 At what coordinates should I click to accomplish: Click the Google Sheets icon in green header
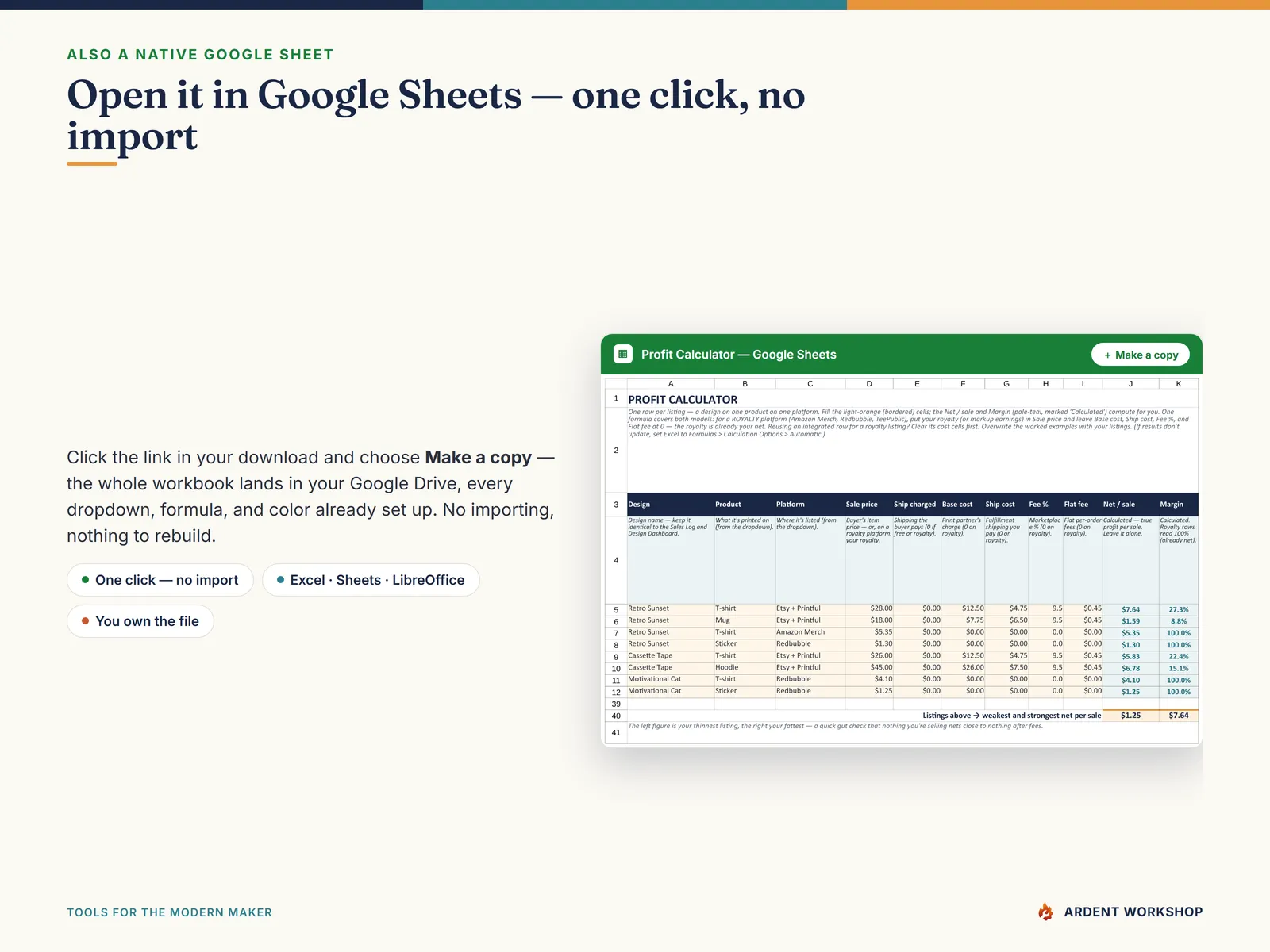pos(623,355)
